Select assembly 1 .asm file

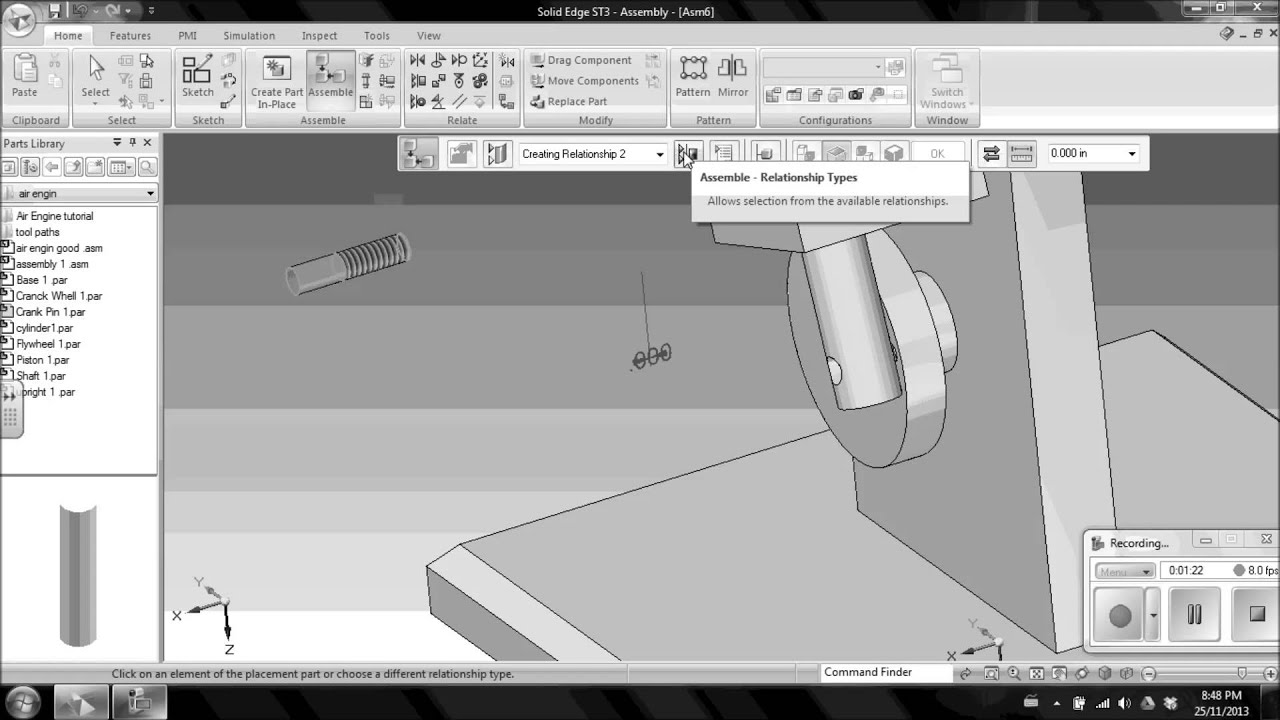52,264
